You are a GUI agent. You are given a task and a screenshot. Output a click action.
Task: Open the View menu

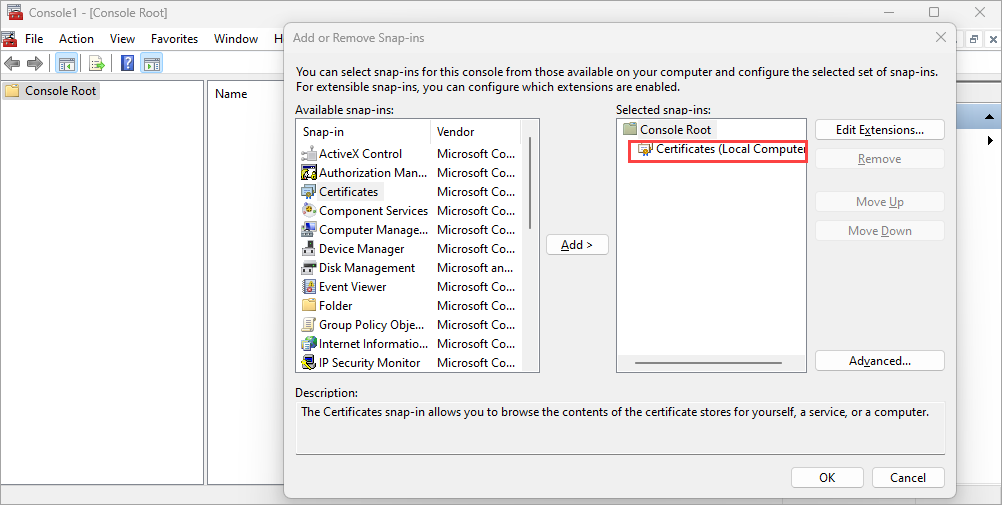pos(122,39)
